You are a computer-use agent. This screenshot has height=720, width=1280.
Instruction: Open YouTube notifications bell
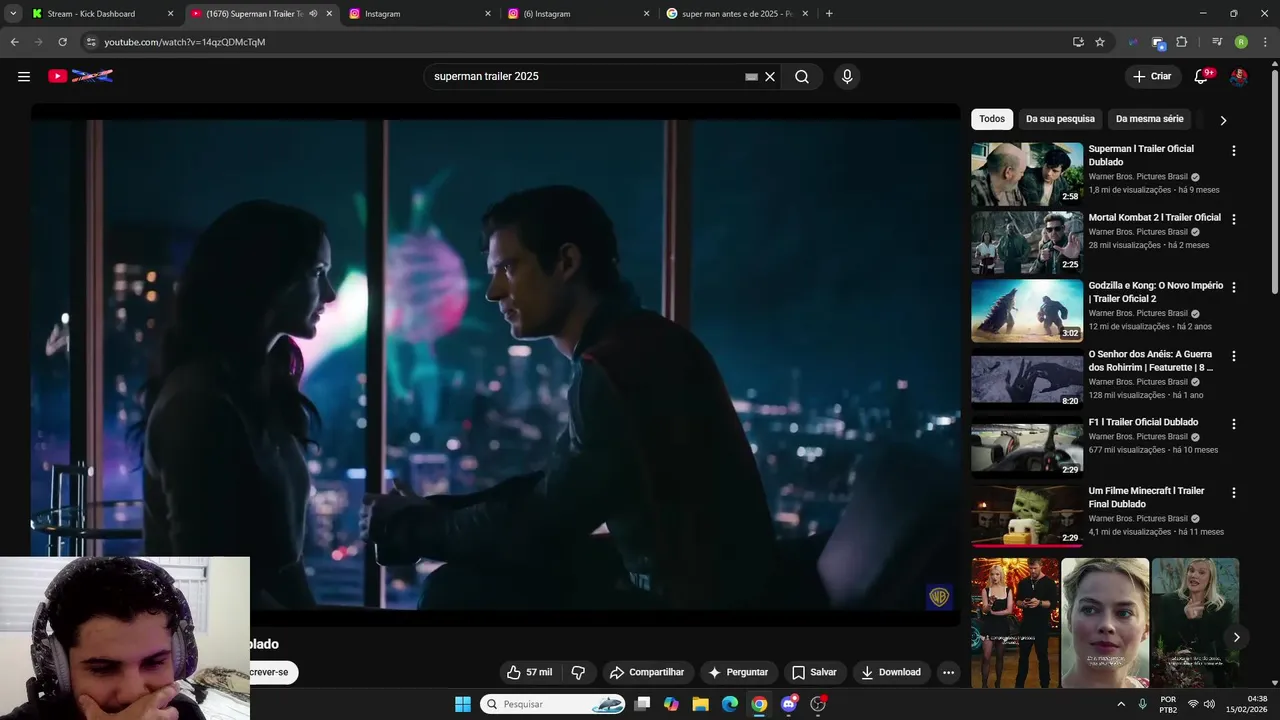coord(1202,76)
